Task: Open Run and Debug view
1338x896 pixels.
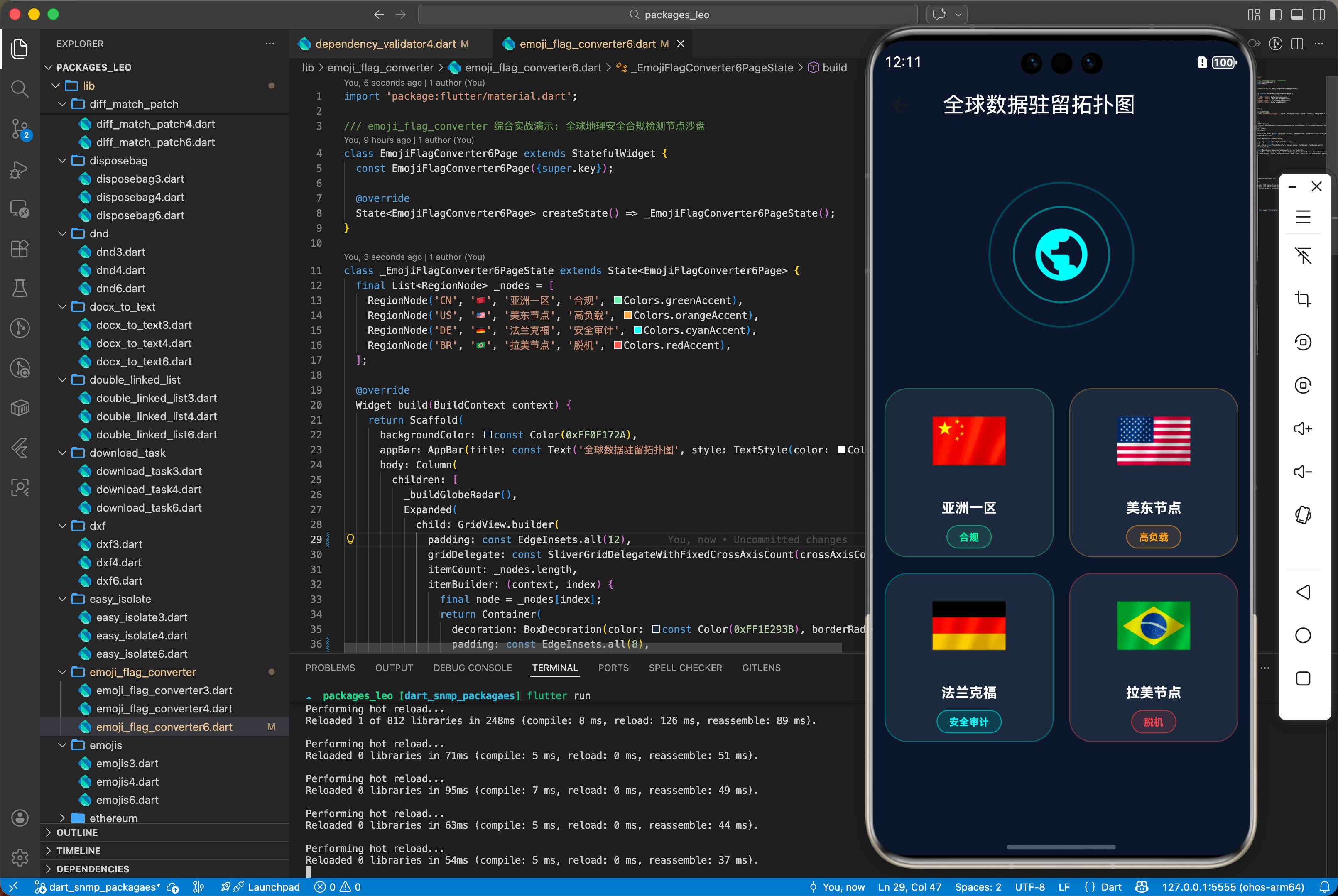Action: click(x=20, y=169)
